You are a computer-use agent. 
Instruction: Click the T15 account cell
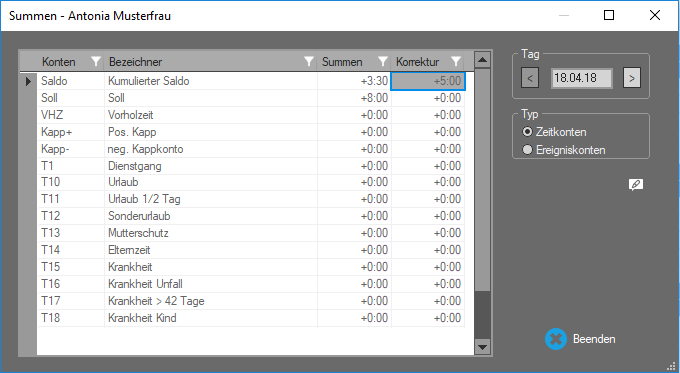coord(71,267)
